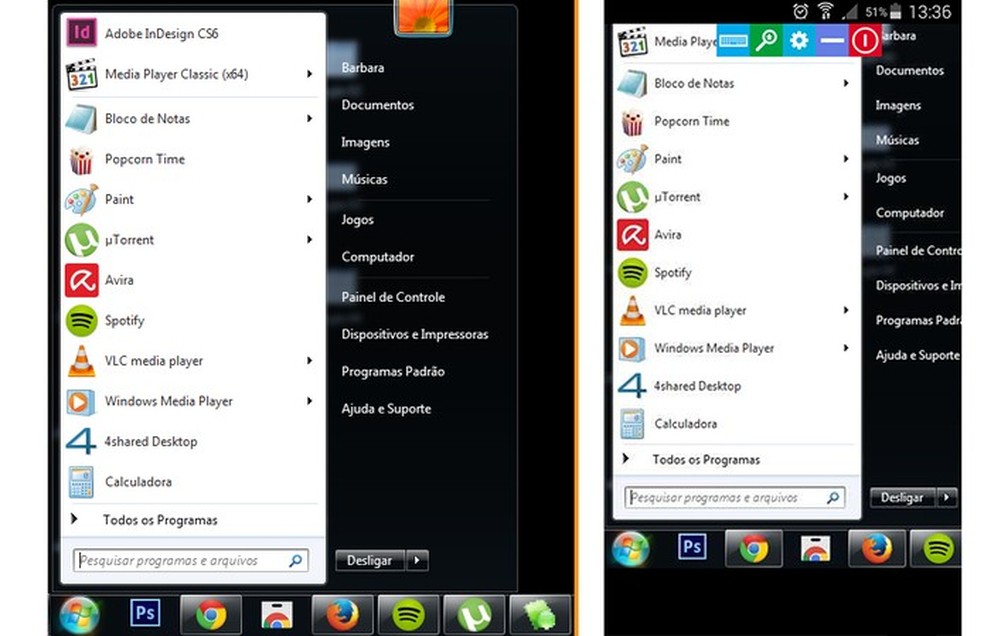Open Chrome Web Store icon on left taskbar
The width and height of the screenshot is (984, 636).
(277, 615)
